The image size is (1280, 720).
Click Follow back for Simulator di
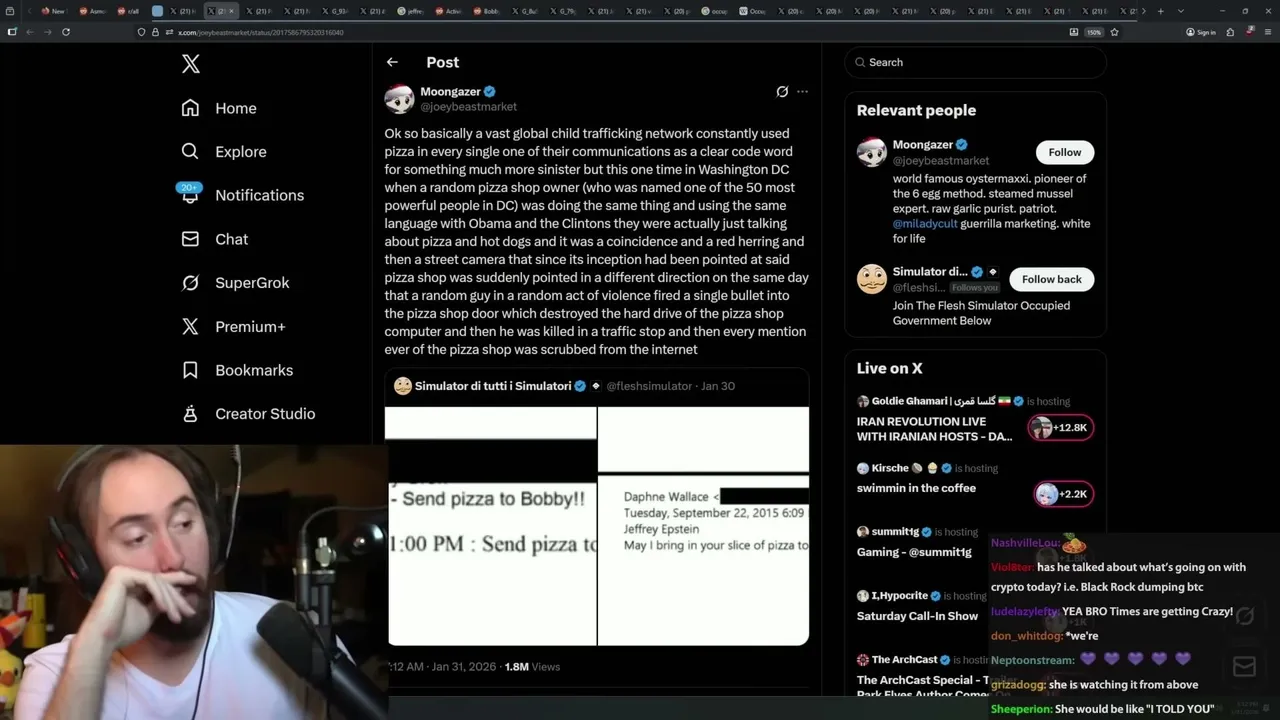(x=1052, y=279)
